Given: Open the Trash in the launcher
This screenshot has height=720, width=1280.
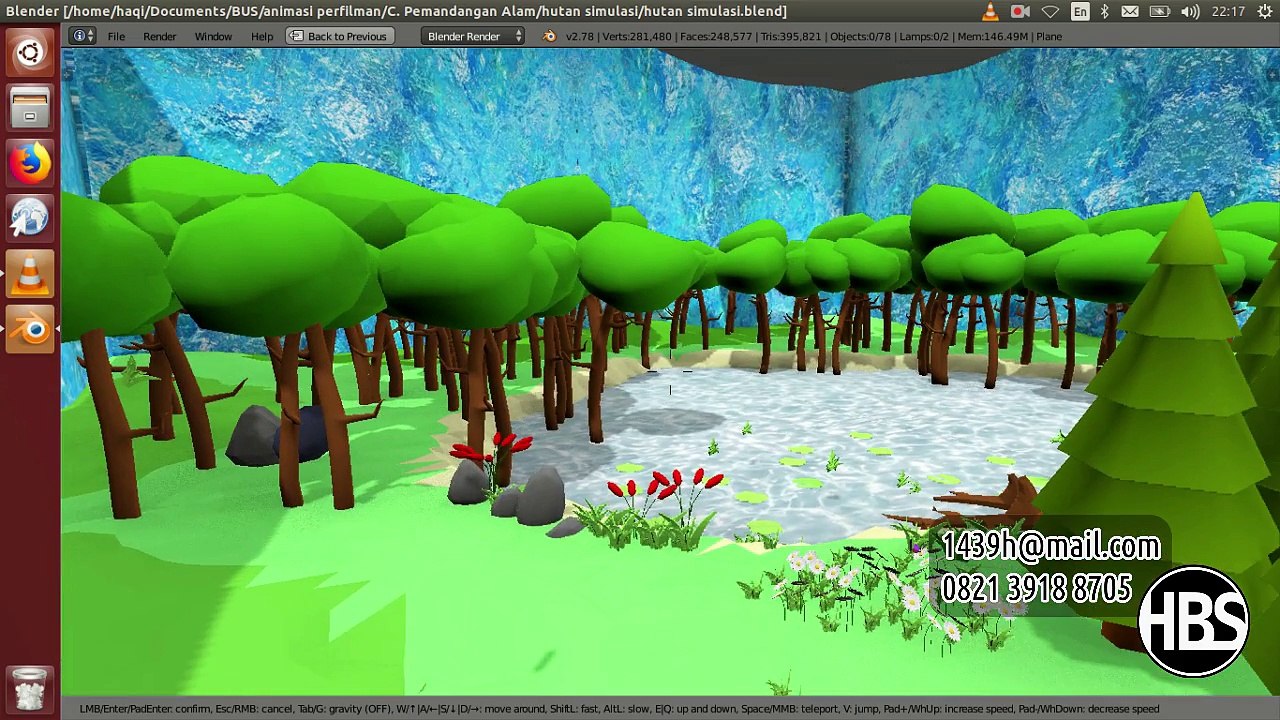Looking at the screenshot, I should tap(30, 688).
